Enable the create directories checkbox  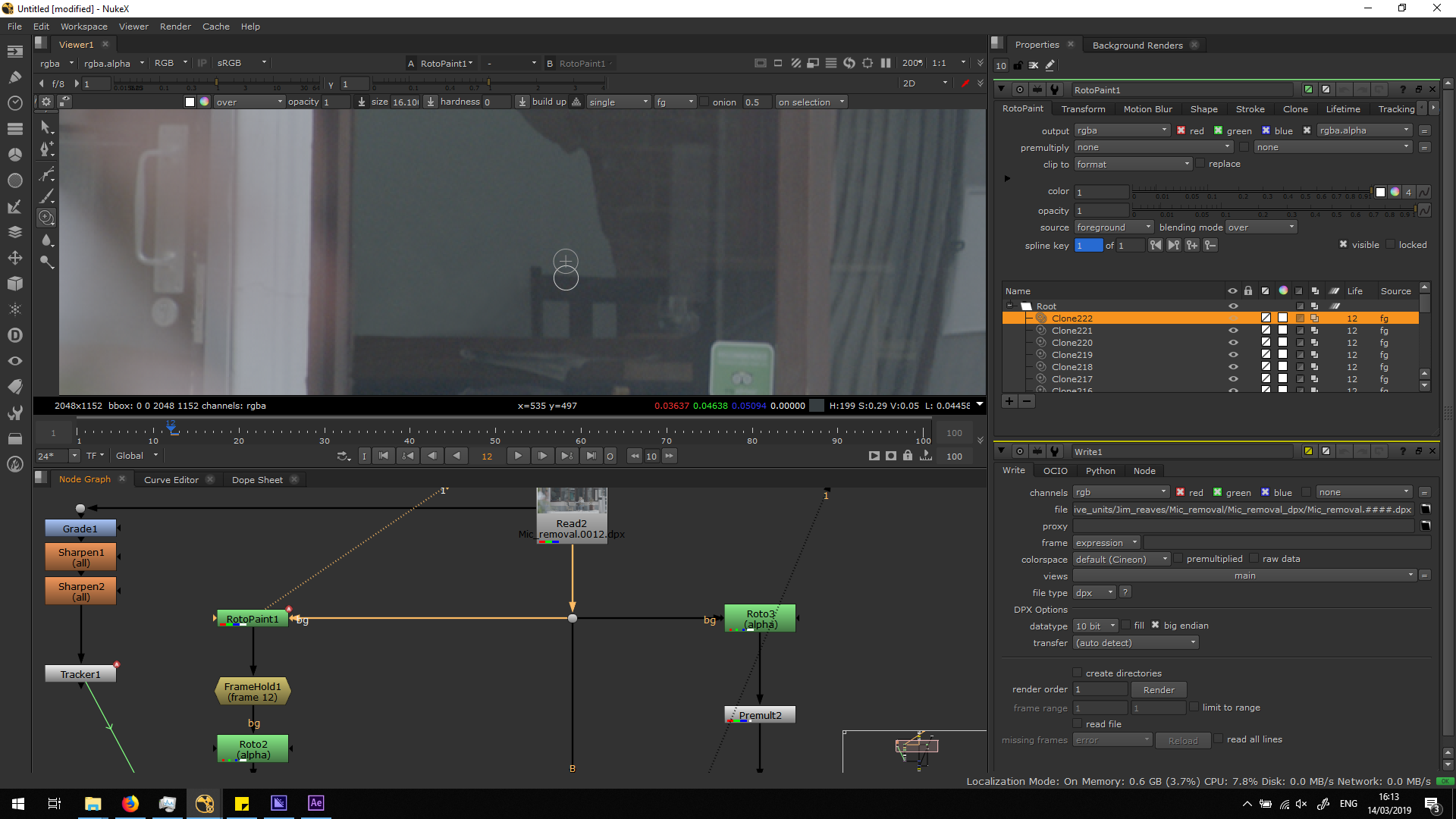point(1077,673)
